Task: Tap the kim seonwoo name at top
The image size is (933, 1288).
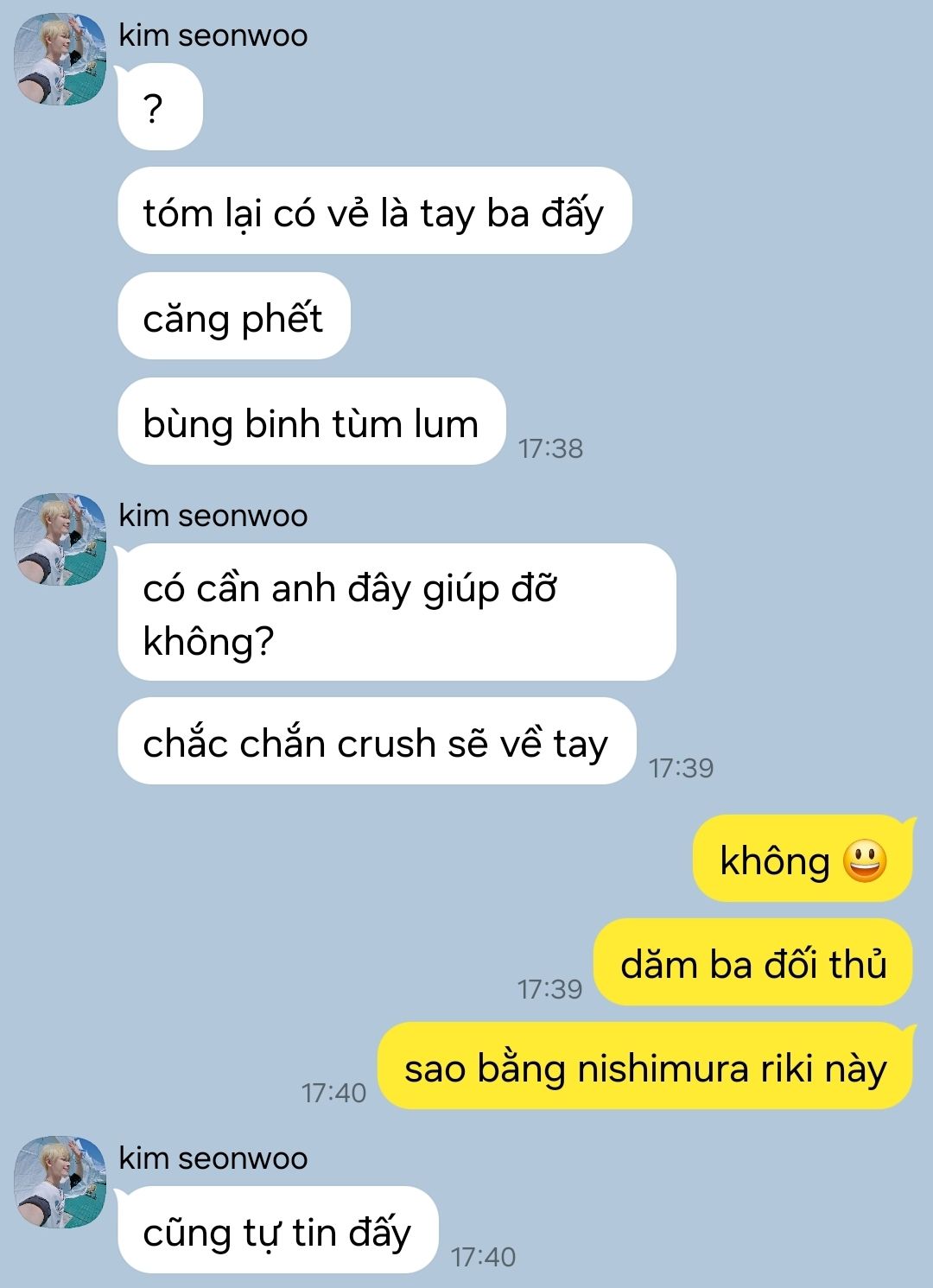Action: click(213, 35)
